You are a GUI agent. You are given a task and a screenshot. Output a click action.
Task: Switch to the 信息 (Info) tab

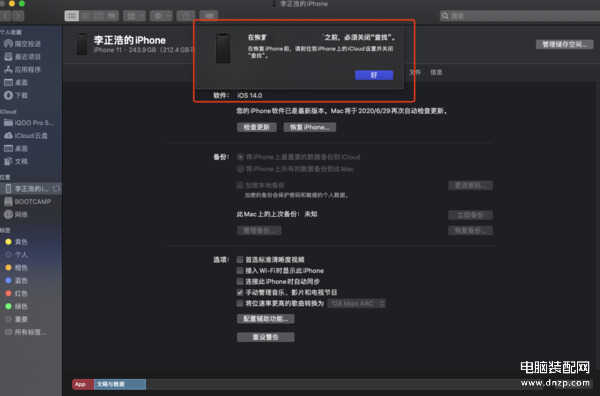[x=436, y=72]
